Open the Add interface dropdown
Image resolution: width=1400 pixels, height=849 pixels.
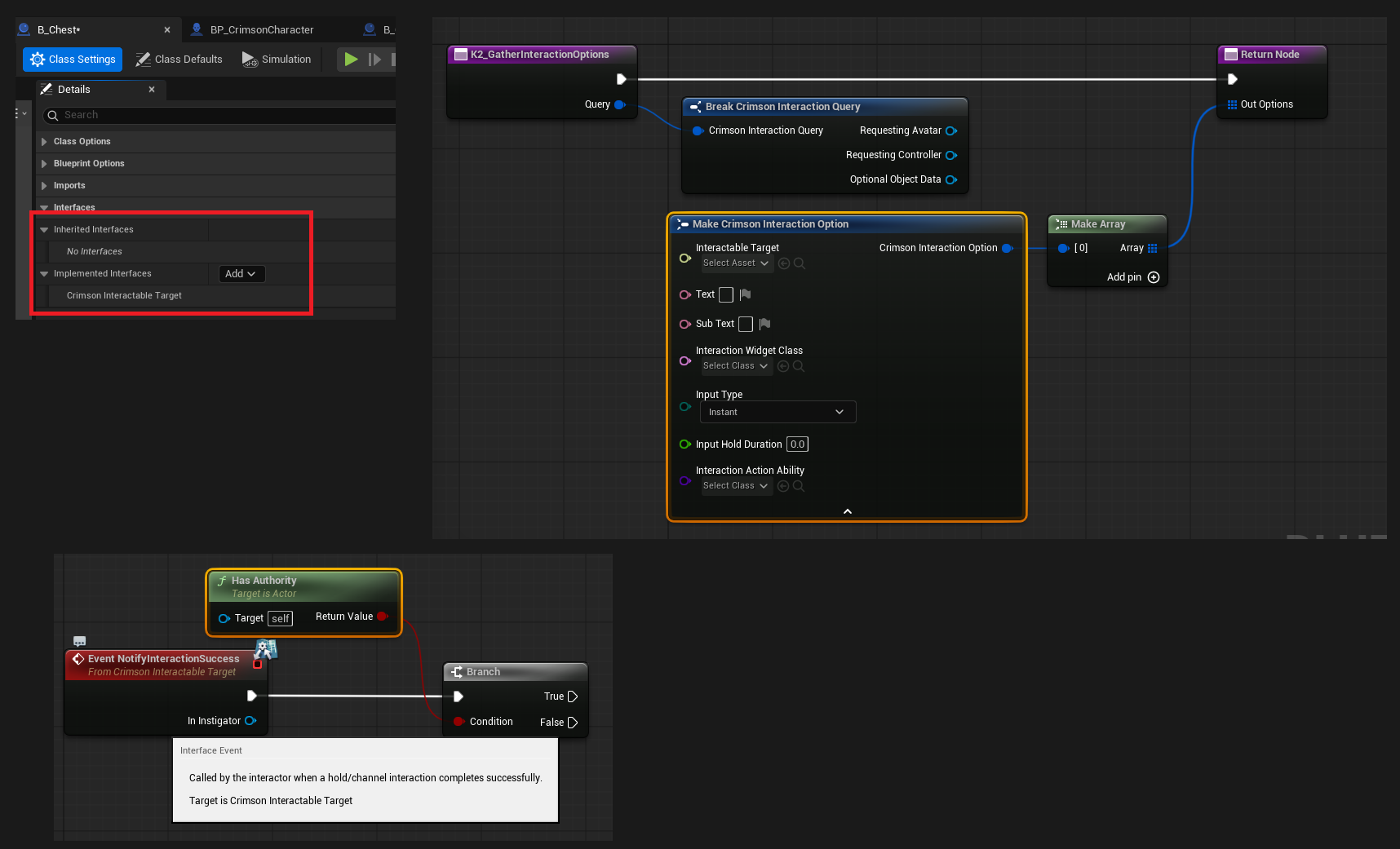[x=241, y=274]
